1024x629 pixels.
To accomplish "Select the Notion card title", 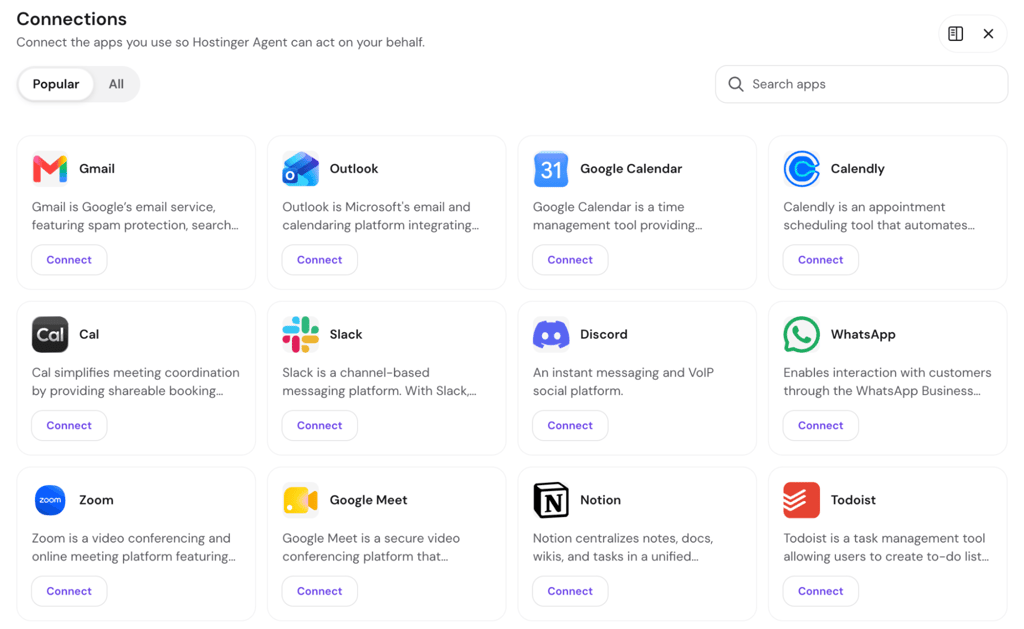I will pyautogui.click(x=600, y=500).
